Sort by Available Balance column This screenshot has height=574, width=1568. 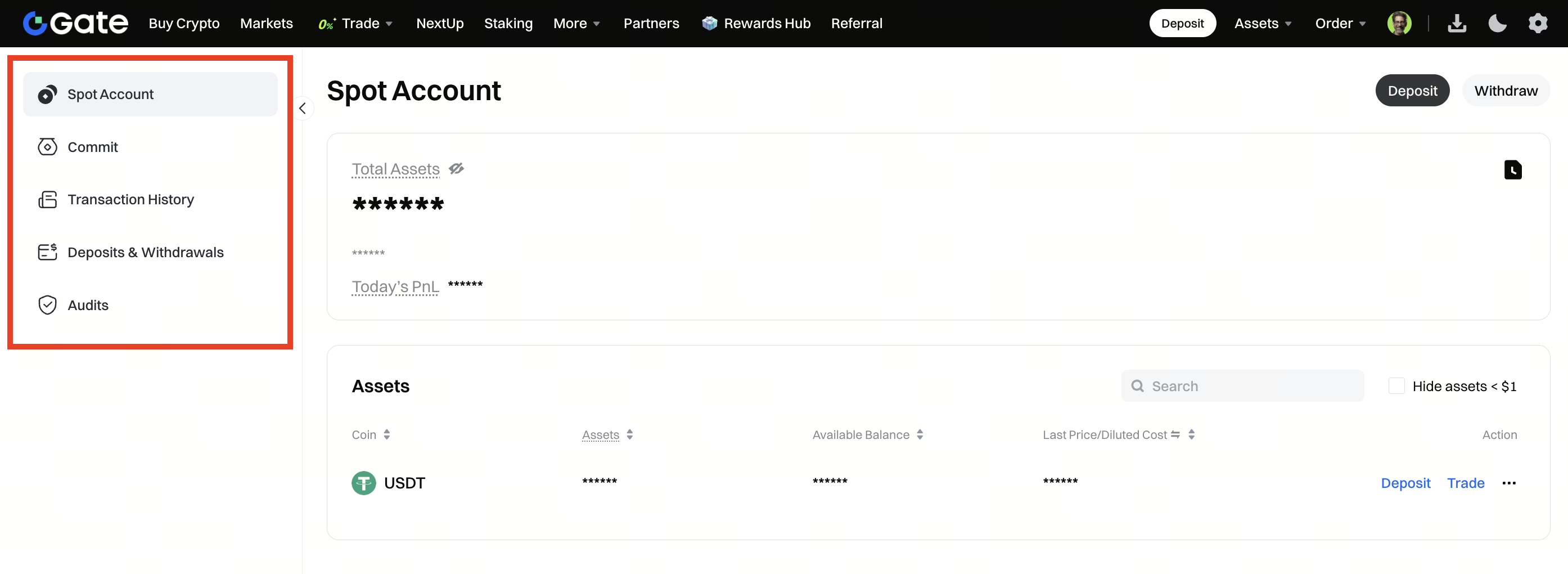919,434
